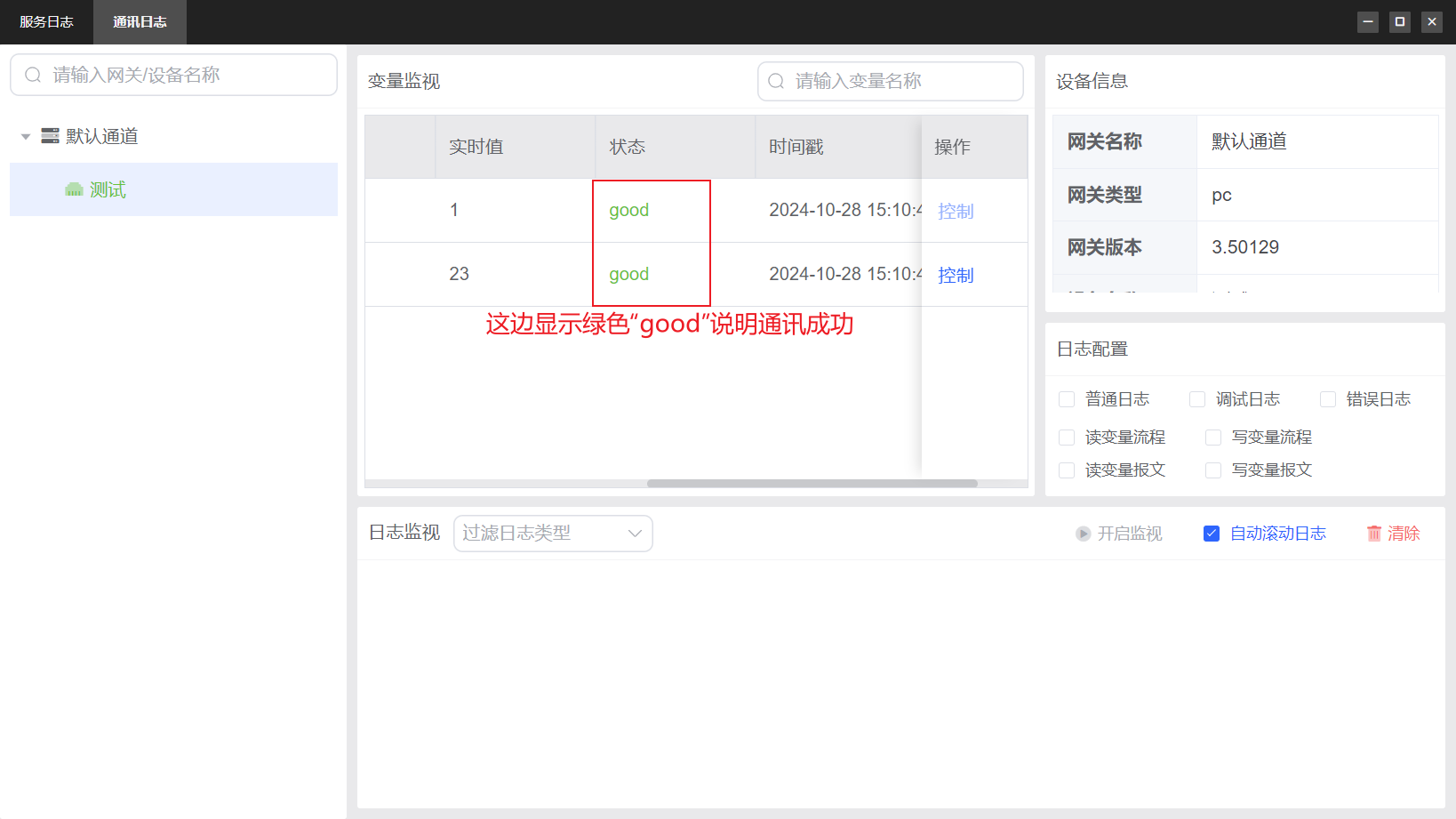
Task: Click the play icon for 开启监视
Action: (1083, 534)
